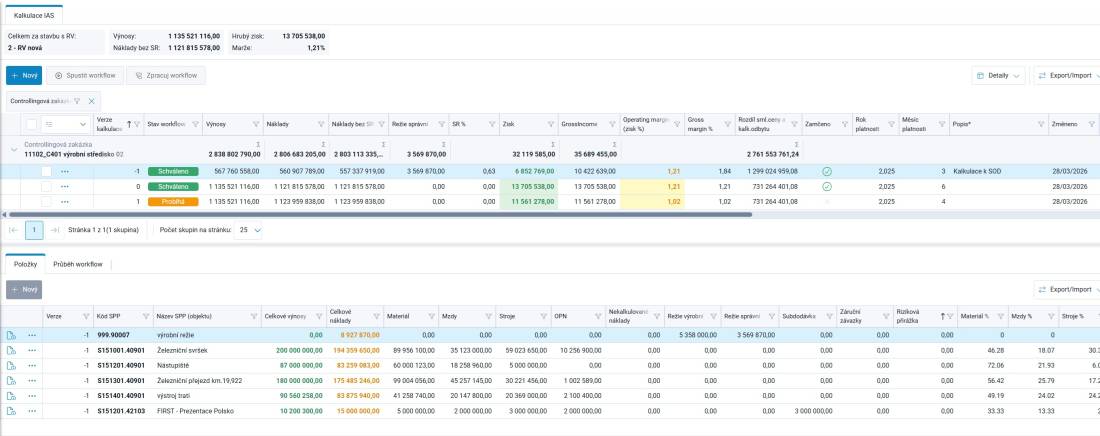Click the highlighted Zisk cell 13 705 538,00
1100x436 pixels.
528,187
